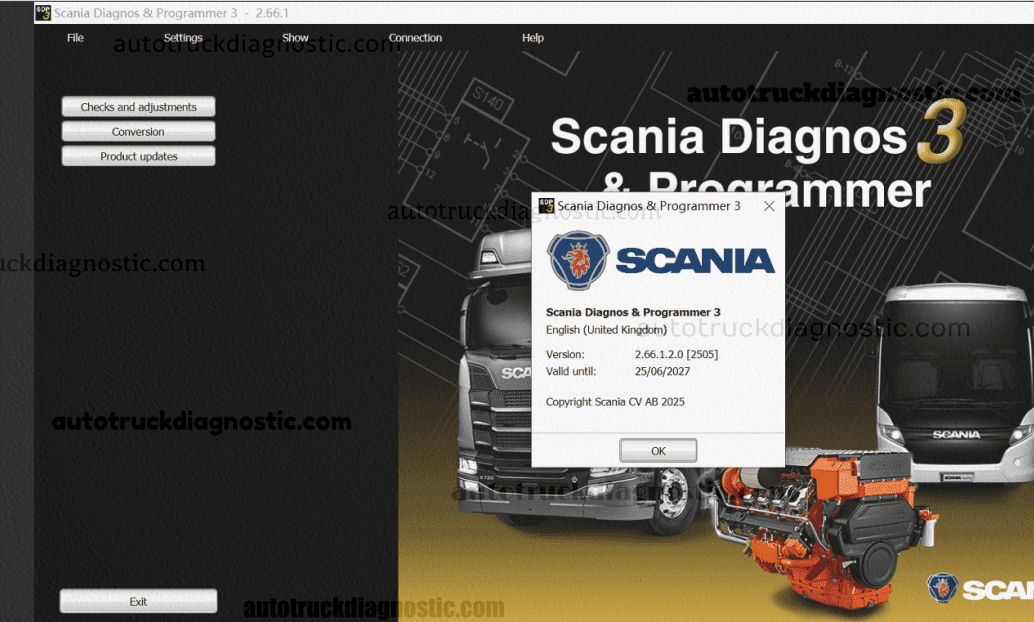Open the Help menu
Image resolution: width=1034 pixels, height=622 pixels.
pyautogui.click(x=533, y=38)
